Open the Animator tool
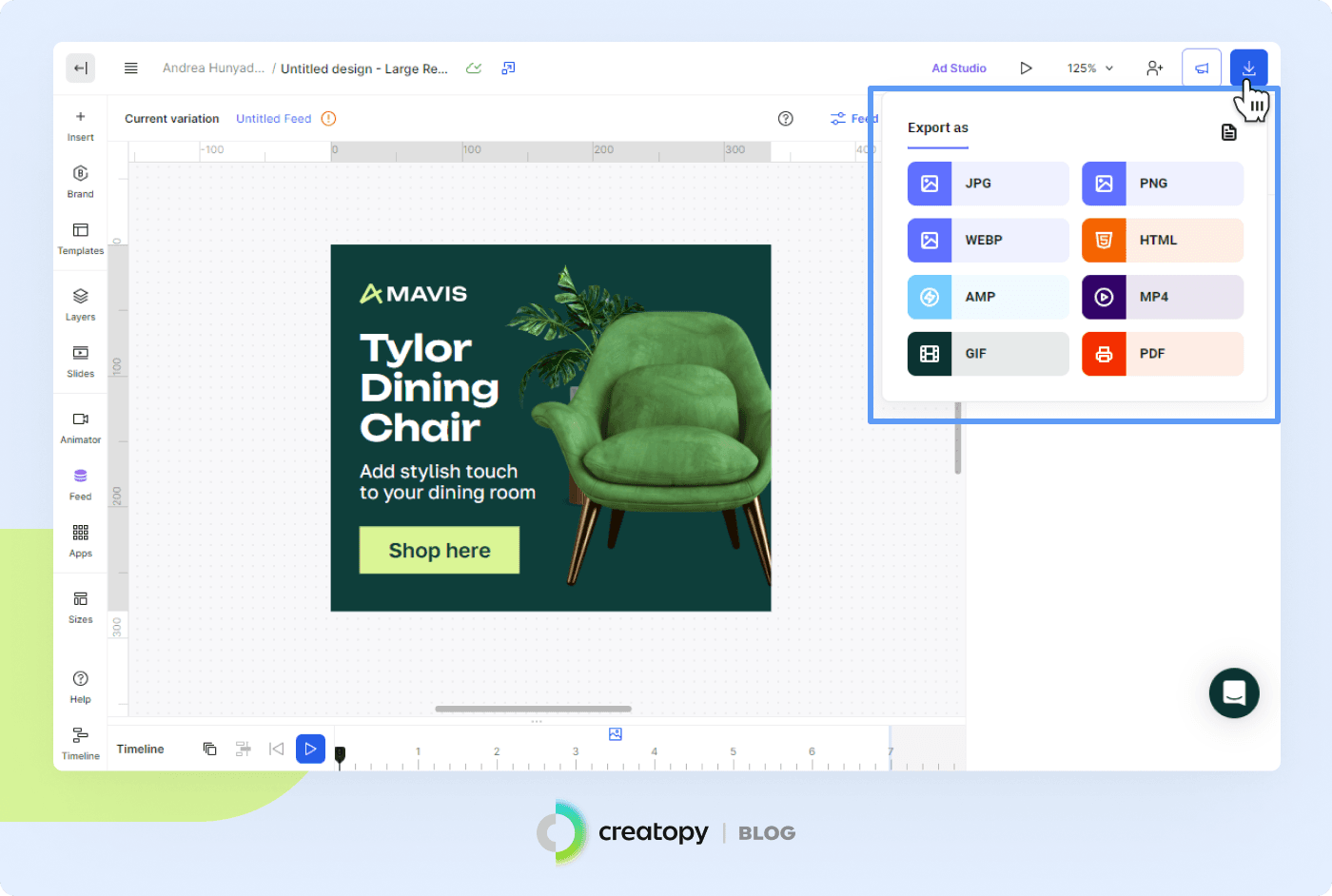Screen dimensions: 1332x896 (80, 426)
